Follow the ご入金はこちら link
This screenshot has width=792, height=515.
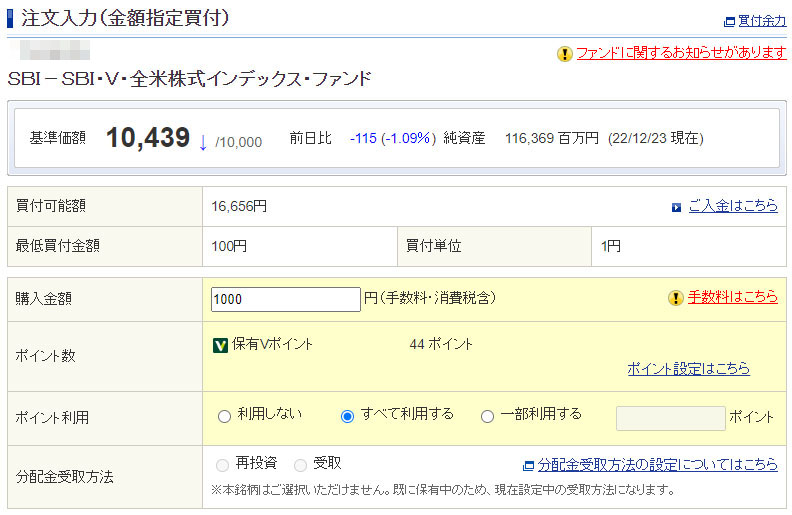click(732, 206)
